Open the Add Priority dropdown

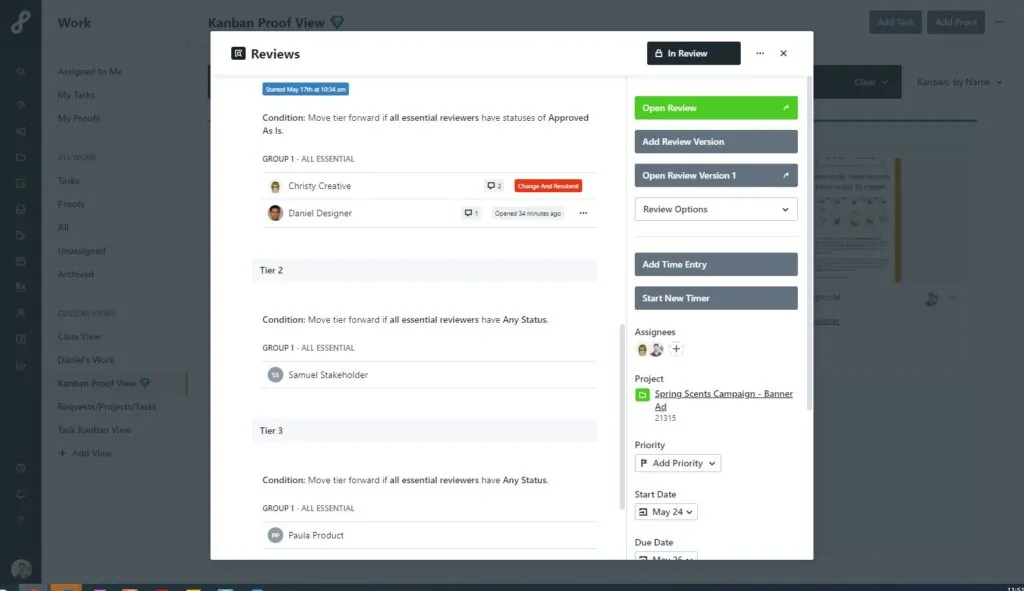coord(677,463)
